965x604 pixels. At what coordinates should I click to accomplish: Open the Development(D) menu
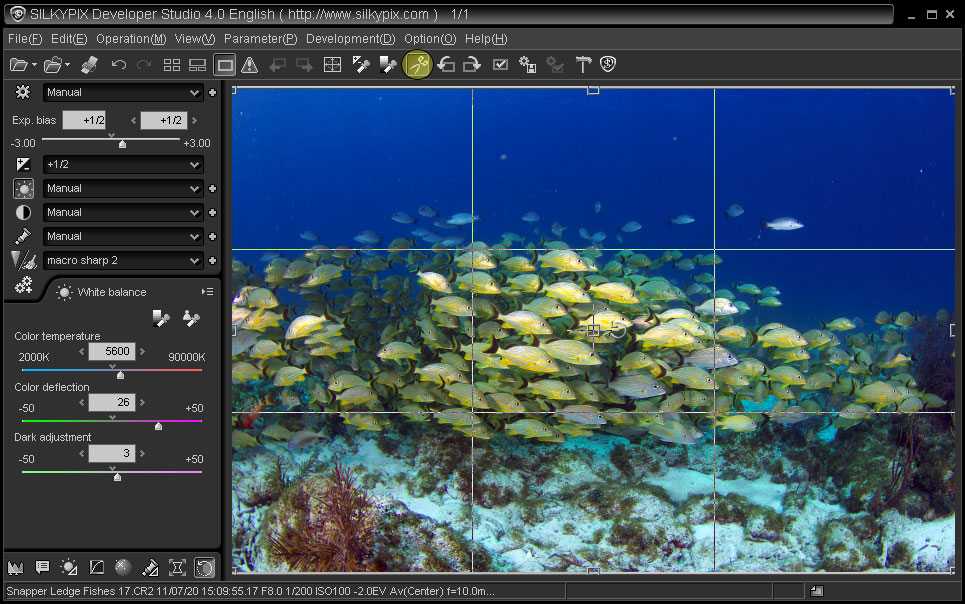350,39
